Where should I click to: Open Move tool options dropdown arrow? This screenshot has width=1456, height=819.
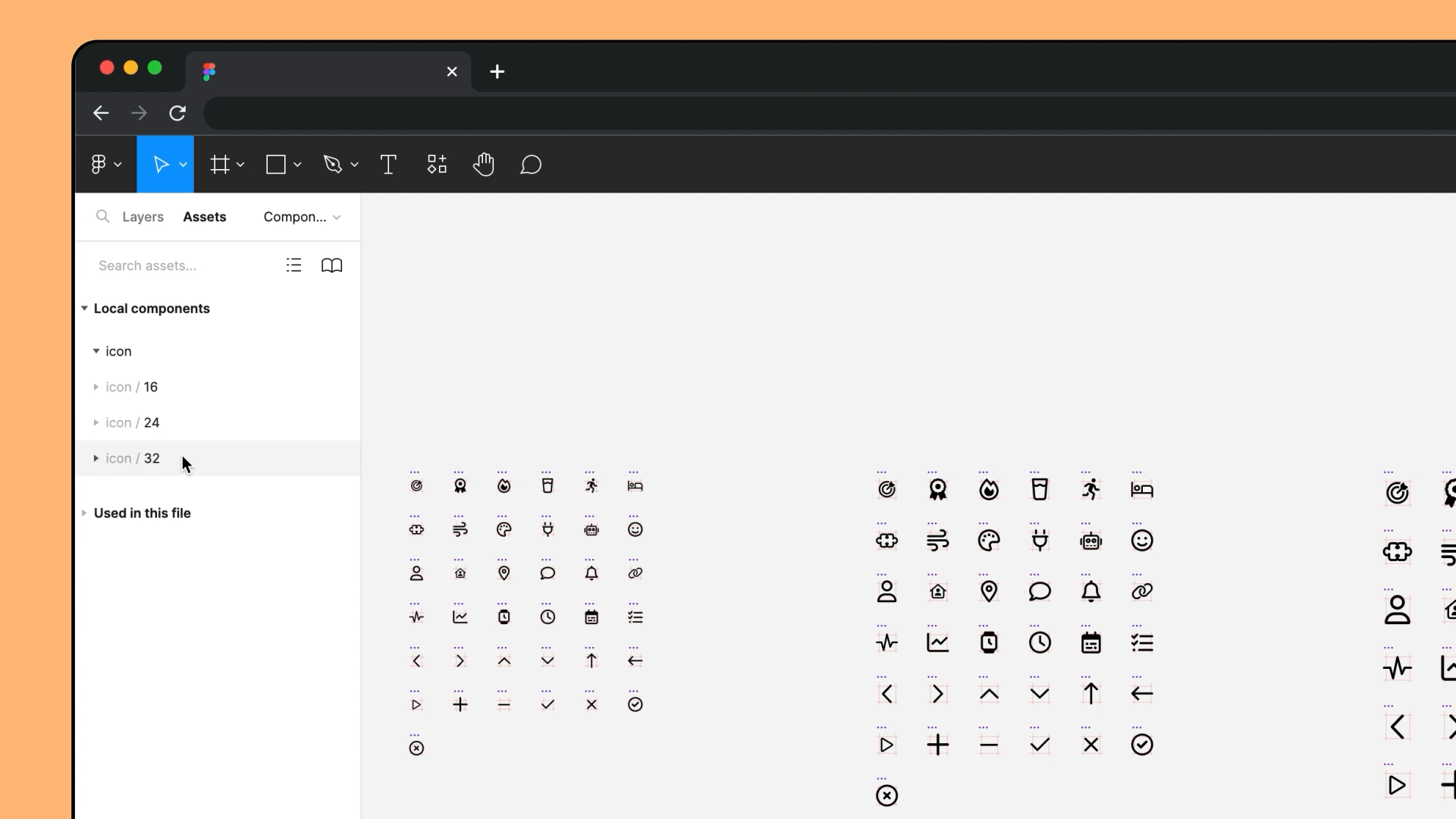click(x=183, y=165)
